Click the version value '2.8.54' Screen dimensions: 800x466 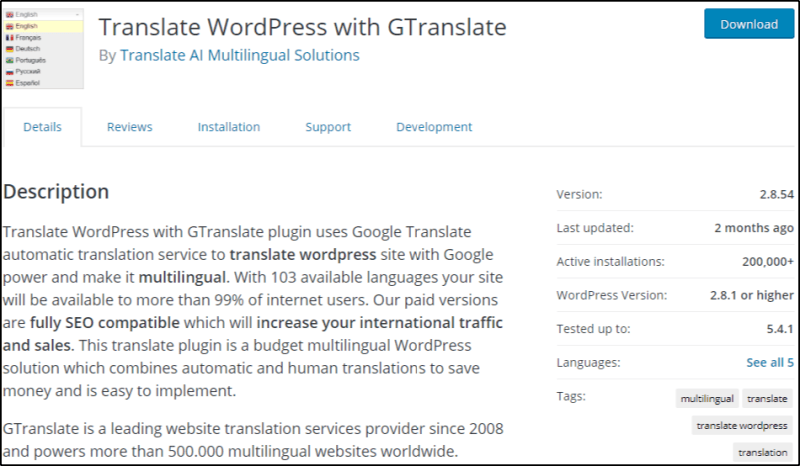click(777, 194)
